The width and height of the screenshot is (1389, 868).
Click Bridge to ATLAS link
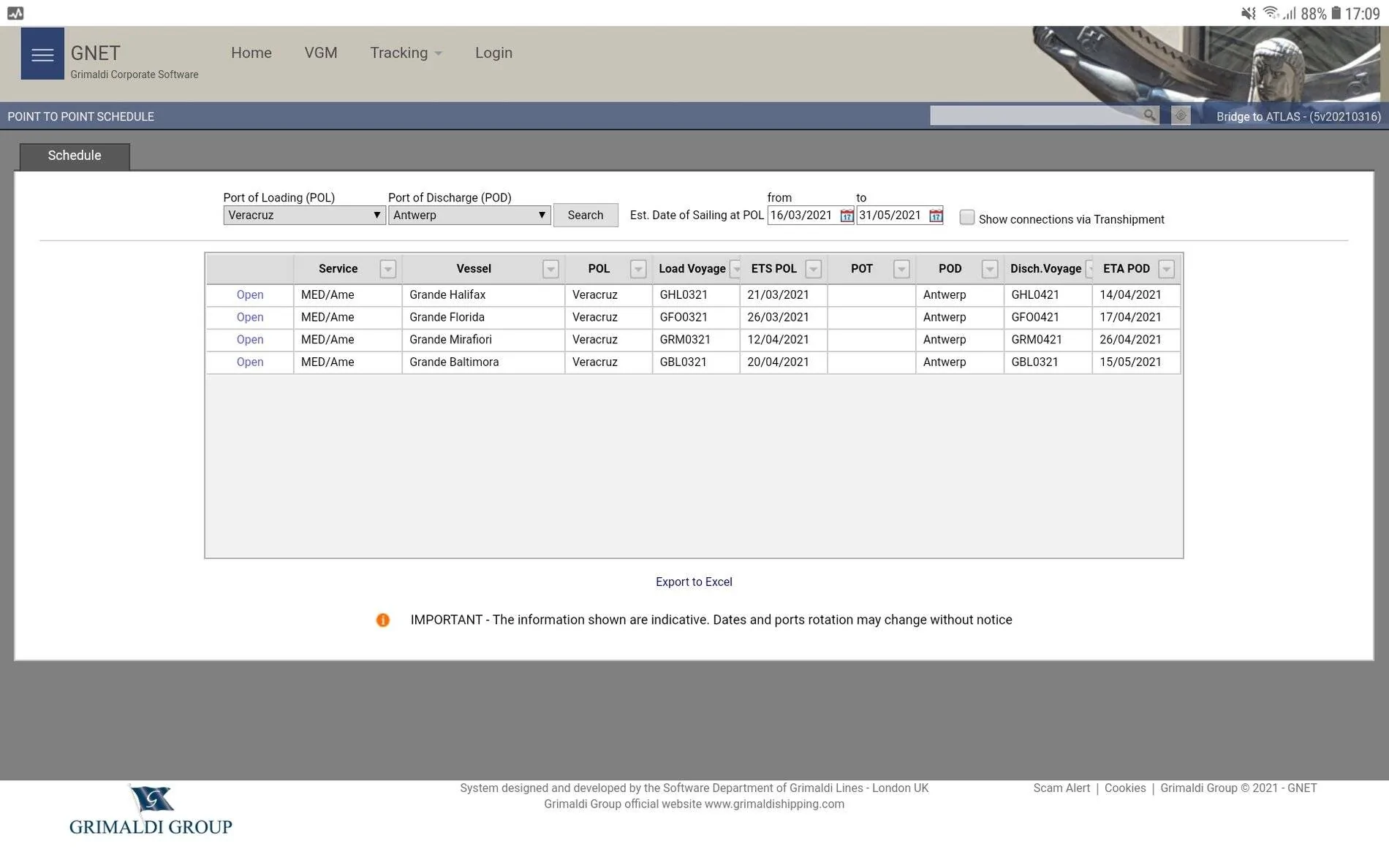(1298, 117)
